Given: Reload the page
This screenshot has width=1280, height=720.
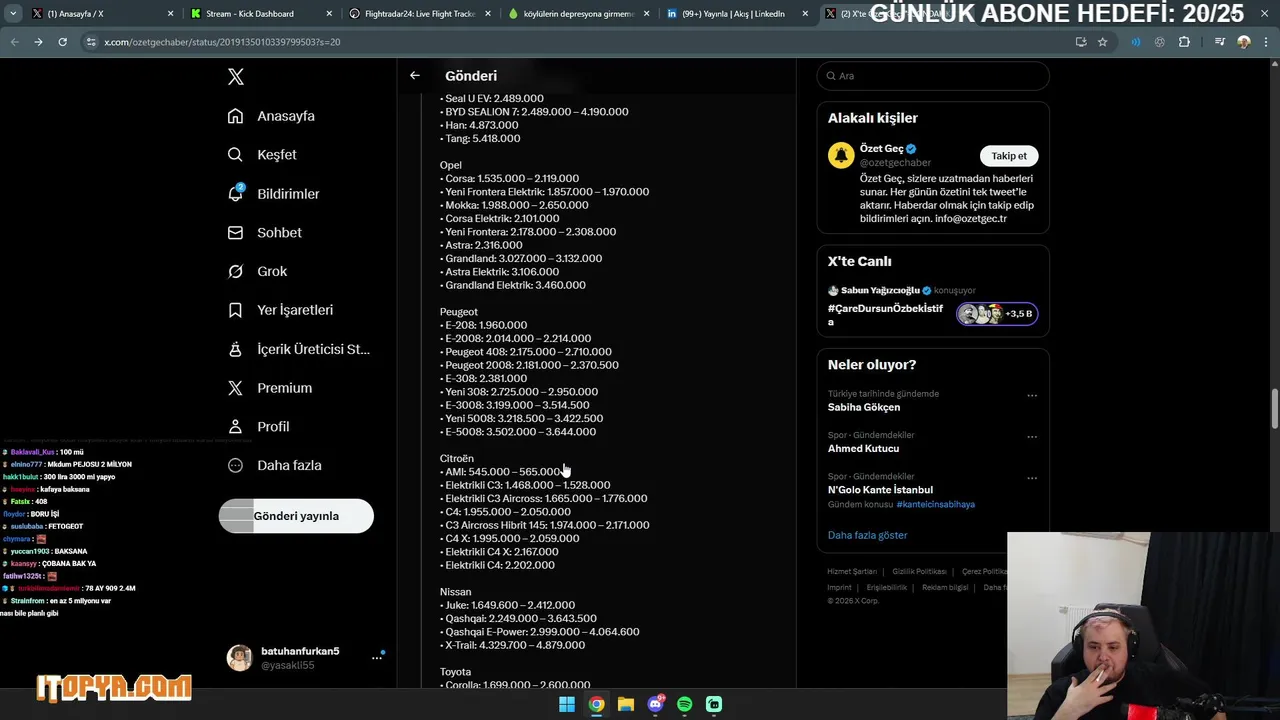Looking at the screenshot, I should (62, 42).
